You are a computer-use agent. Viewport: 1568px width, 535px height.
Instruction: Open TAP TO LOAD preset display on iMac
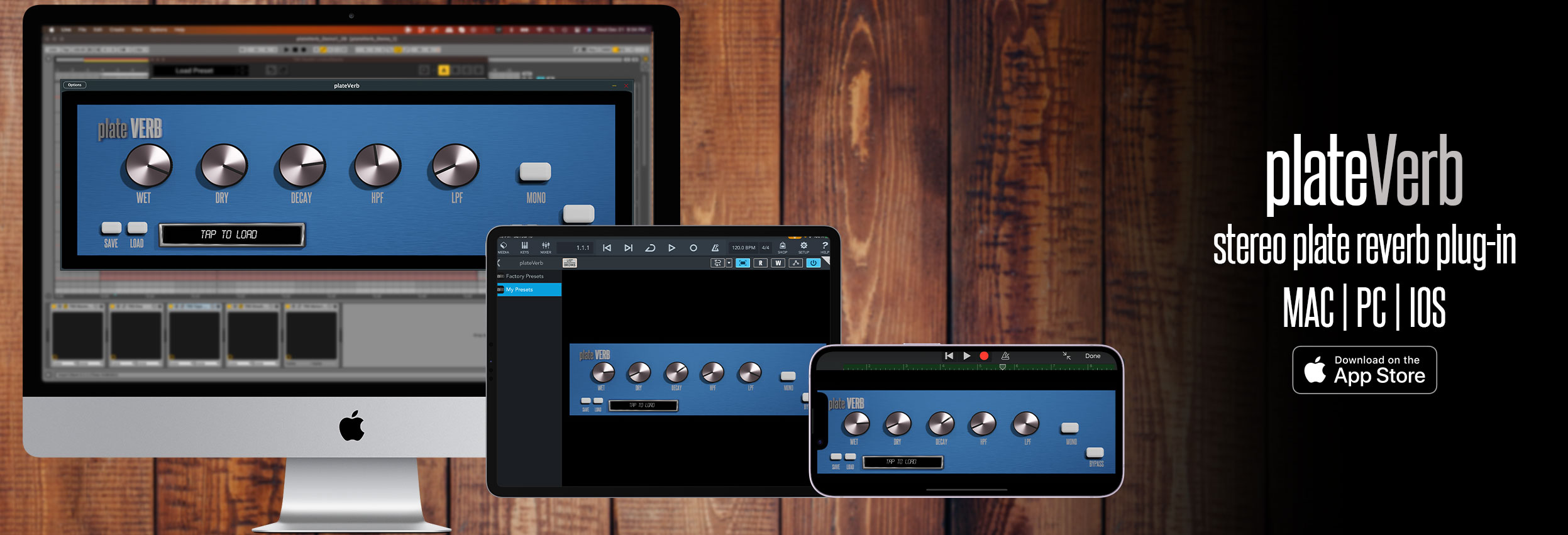coord(231,234)
